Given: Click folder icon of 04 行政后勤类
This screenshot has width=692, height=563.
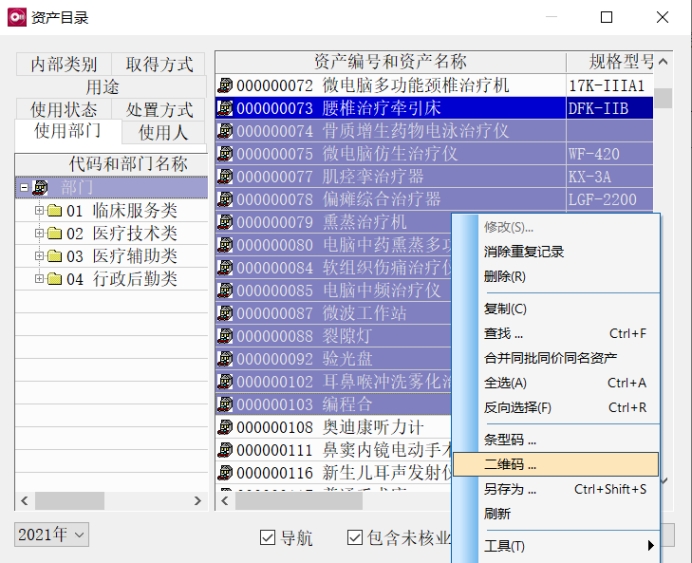Looking at the screenshot, I should pos(54,279).
